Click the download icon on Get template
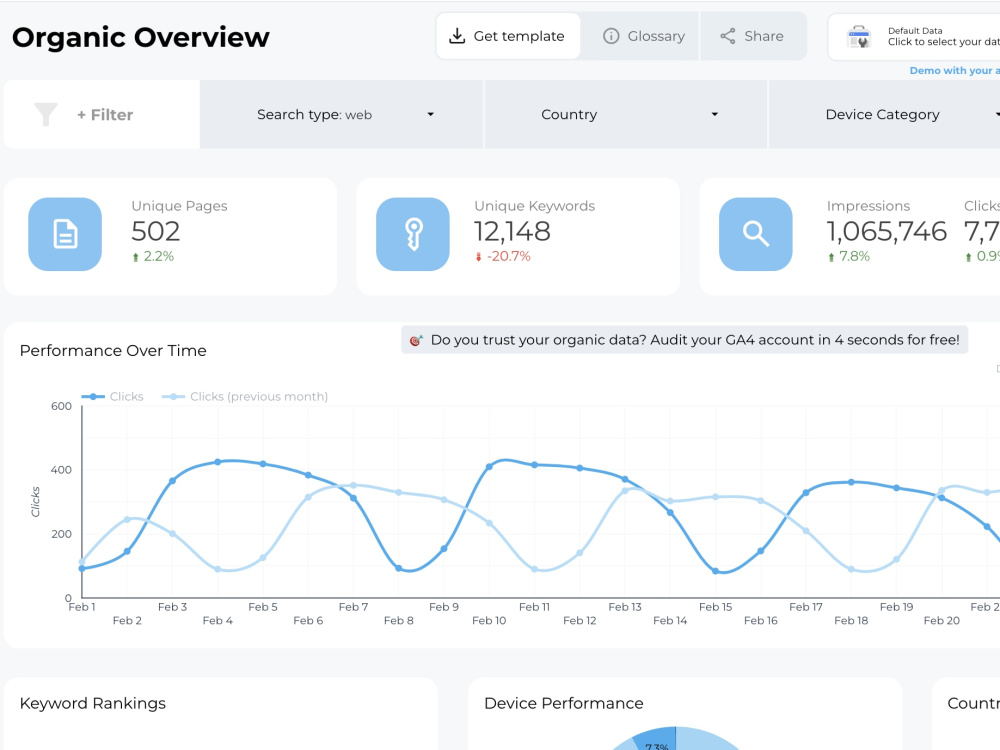The width and height of the screenshot is (1000, 750). coord(459,35)
